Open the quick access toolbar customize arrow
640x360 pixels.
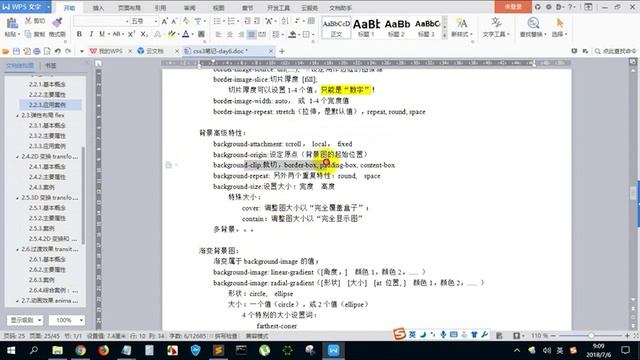(81, 51)
